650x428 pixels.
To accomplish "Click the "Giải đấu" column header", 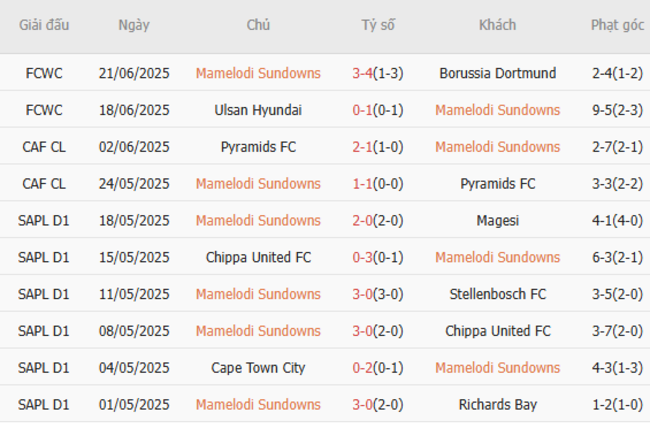I will (44, 25).
